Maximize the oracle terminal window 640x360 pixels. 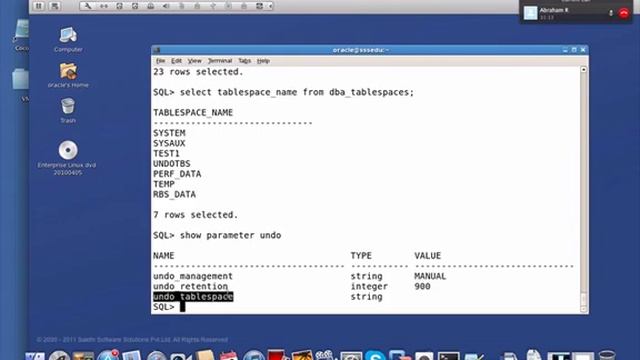coord(574,50)
